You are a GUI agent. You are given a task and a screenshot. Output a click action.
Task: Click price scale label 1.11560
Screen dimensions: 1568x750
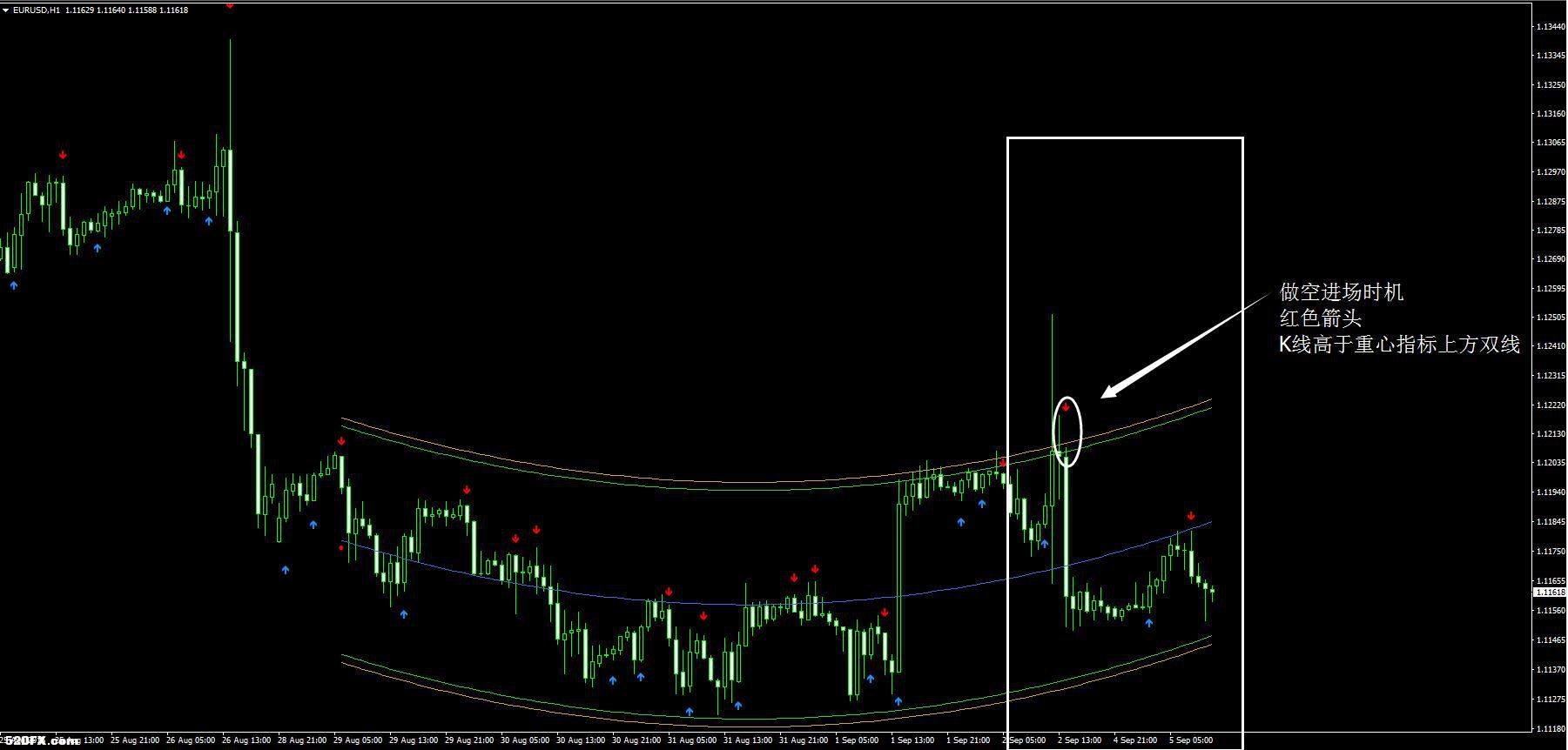tap(1550, 611)
